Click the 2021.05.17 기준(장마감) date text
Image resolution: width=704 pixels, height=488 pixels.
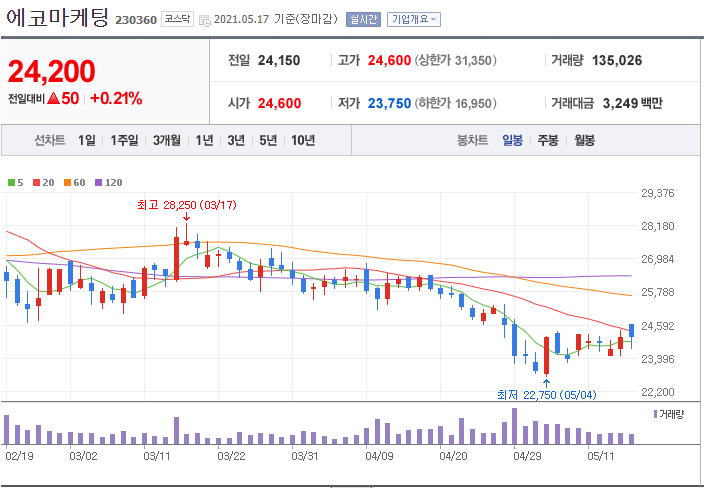click(276, 20)
